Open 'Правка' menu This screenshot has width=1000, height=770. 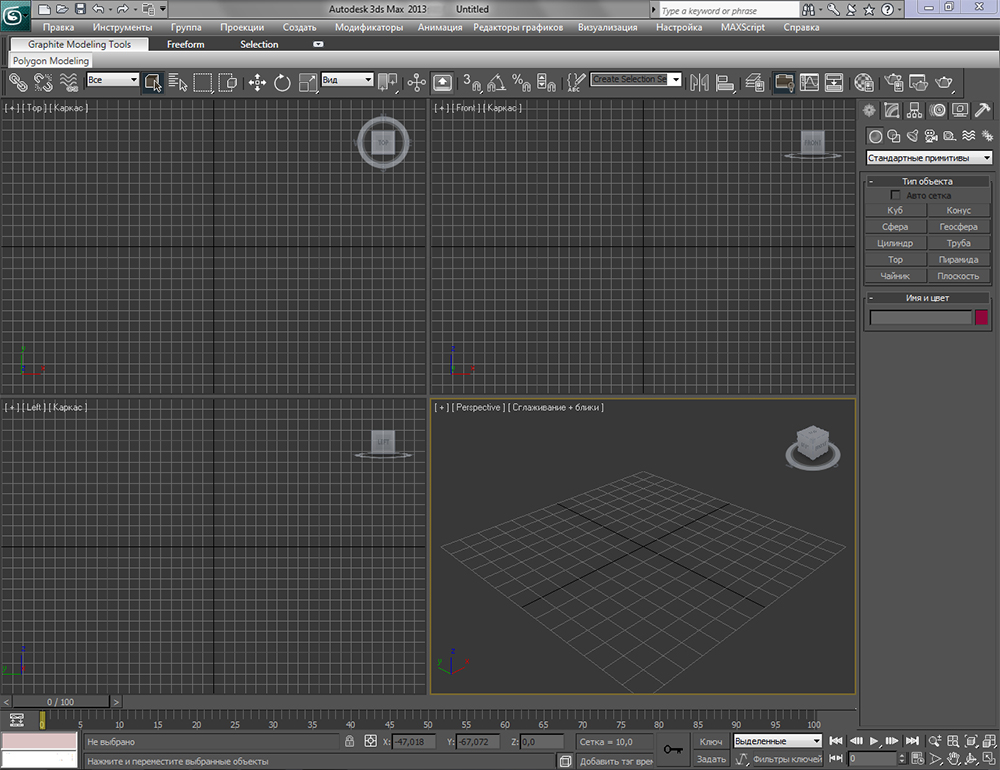point(58,27)
